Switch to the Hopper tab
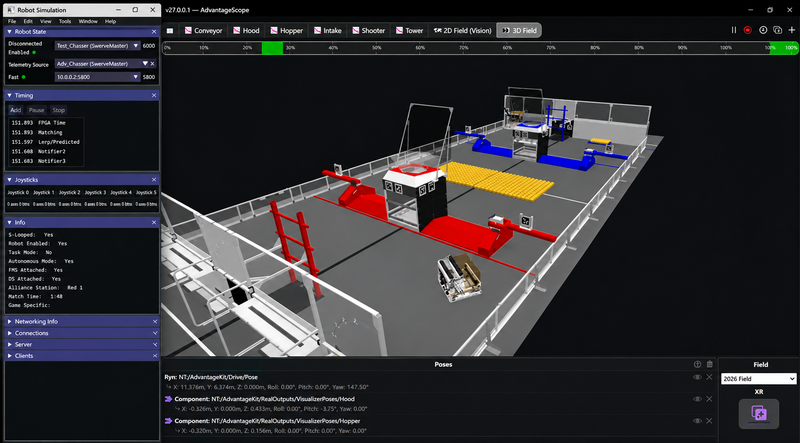The image size is (800, 443). (x=286, y=31)
